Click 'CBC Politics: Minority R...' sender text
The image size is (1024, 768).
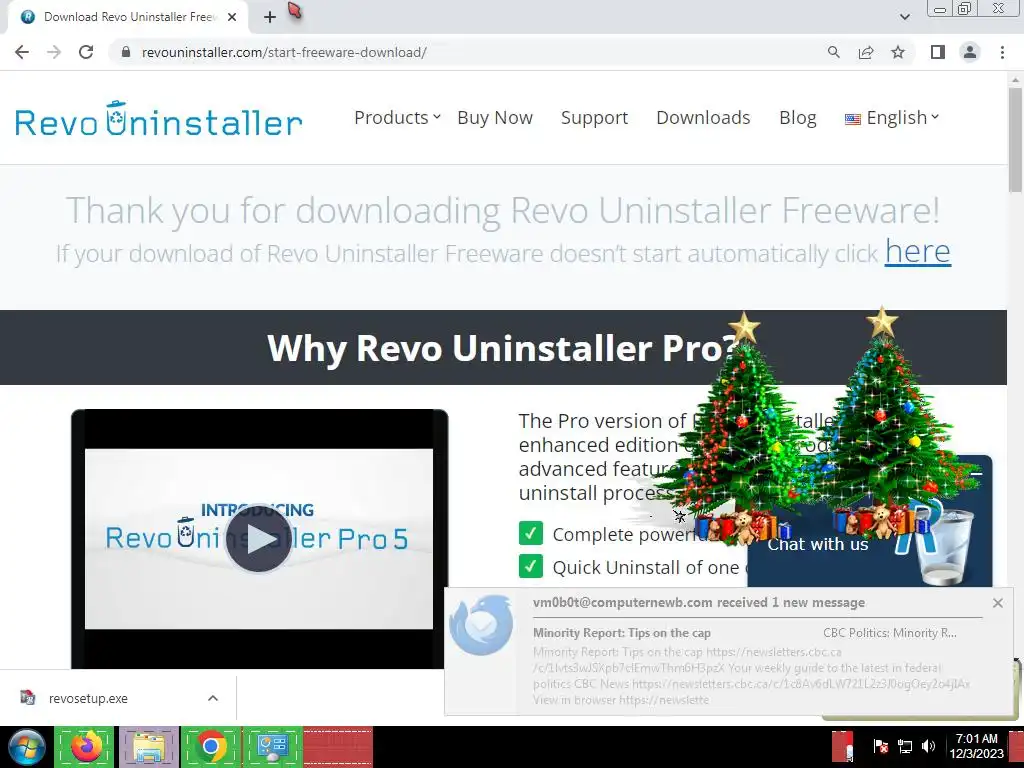889,633
